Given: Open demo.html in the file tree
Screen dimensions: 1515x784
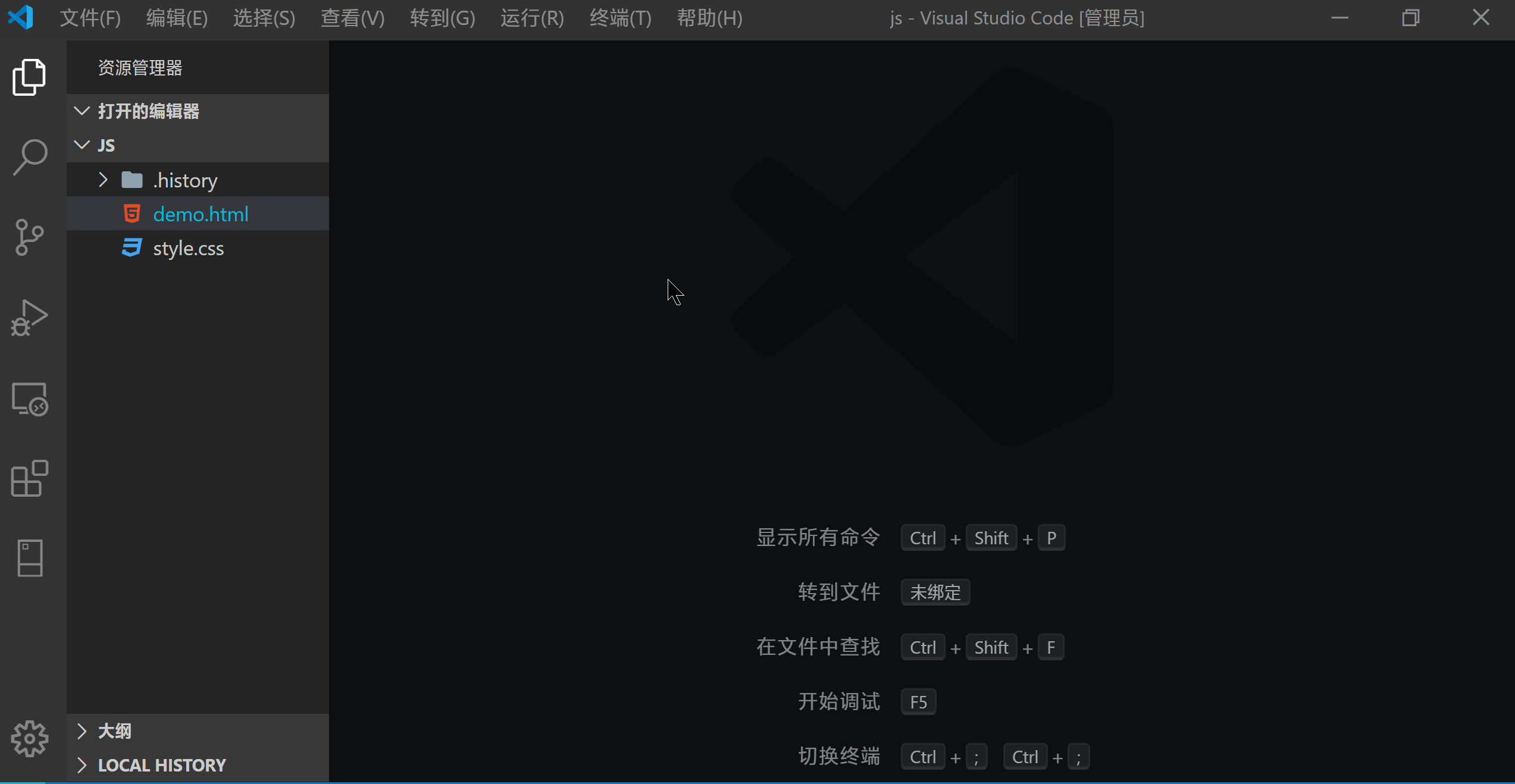Looking at the screenshot, I should [201, 214].
